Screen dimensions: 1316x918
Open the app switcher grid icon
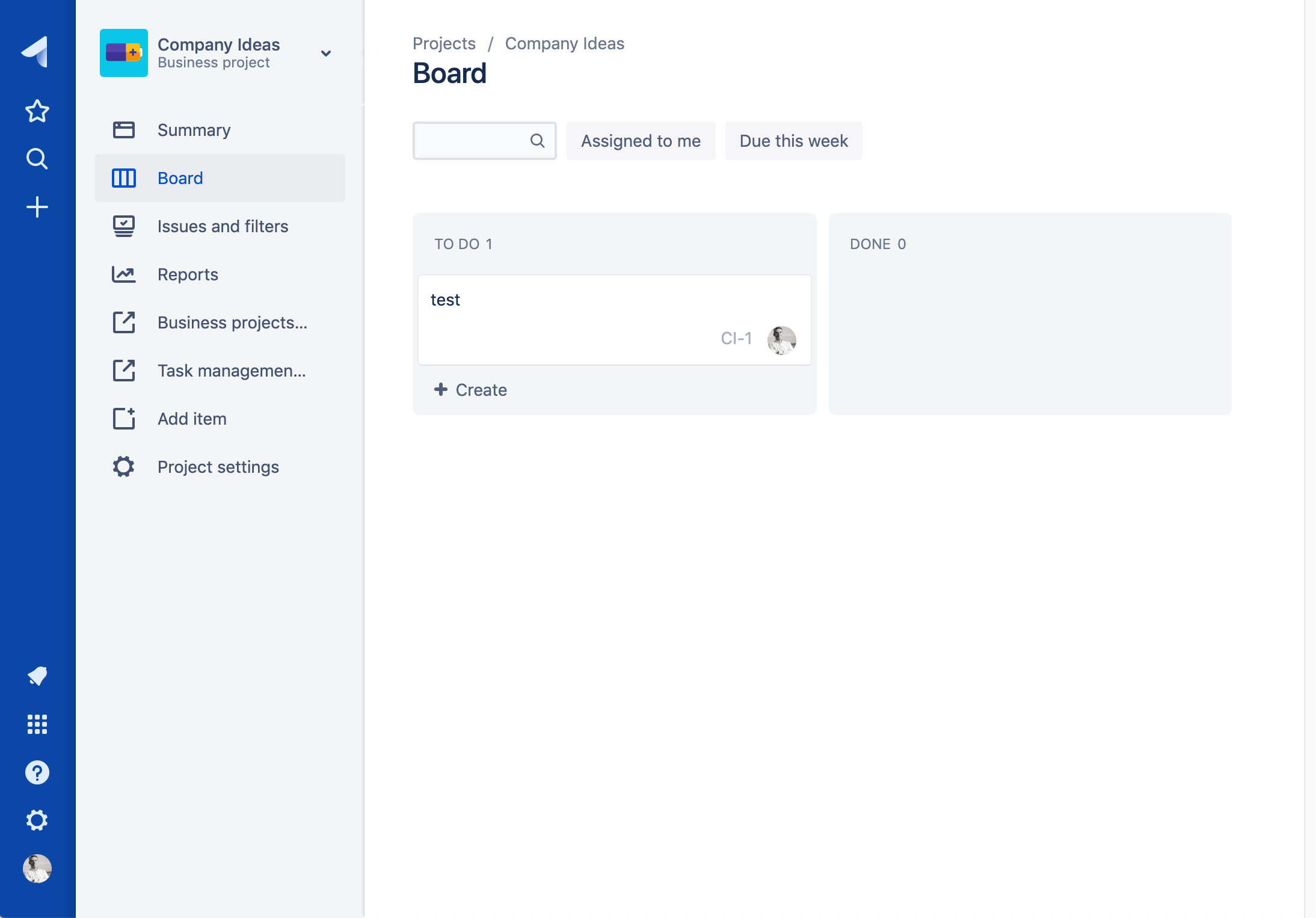coord(37,724)
